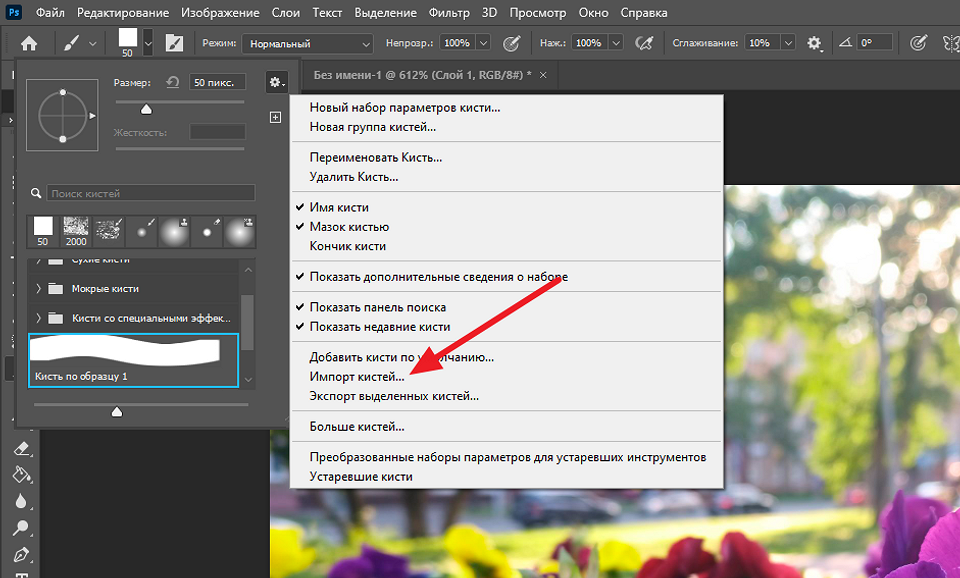The height and width of the screenshot is (578, 960).
Task: Click the "Поиск кистей" search field
Action: point(150,193)
